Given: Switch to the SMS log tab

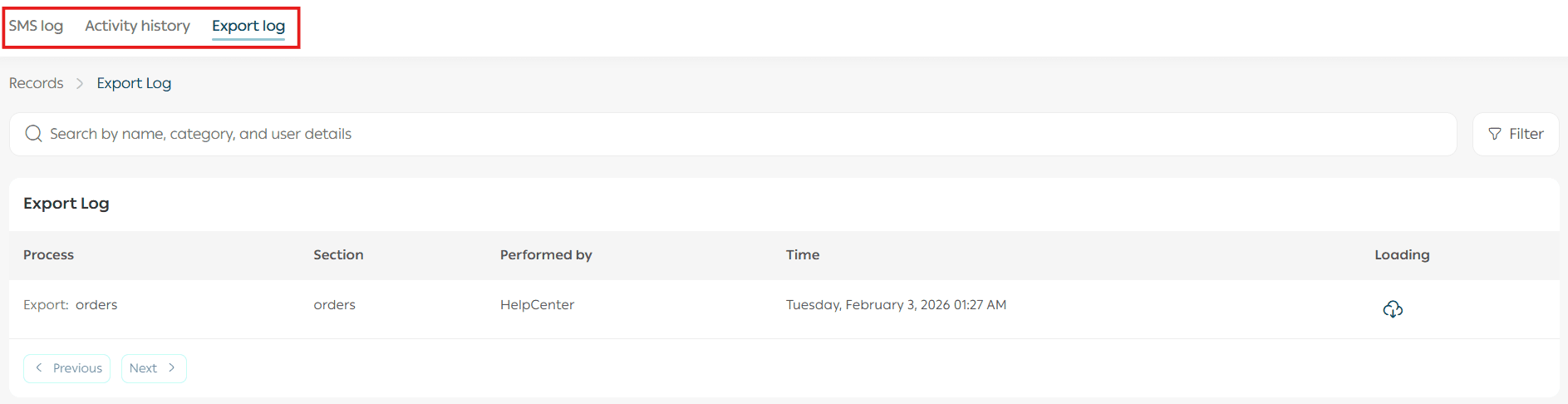Looking at the screenshot, I should (36, 26).
